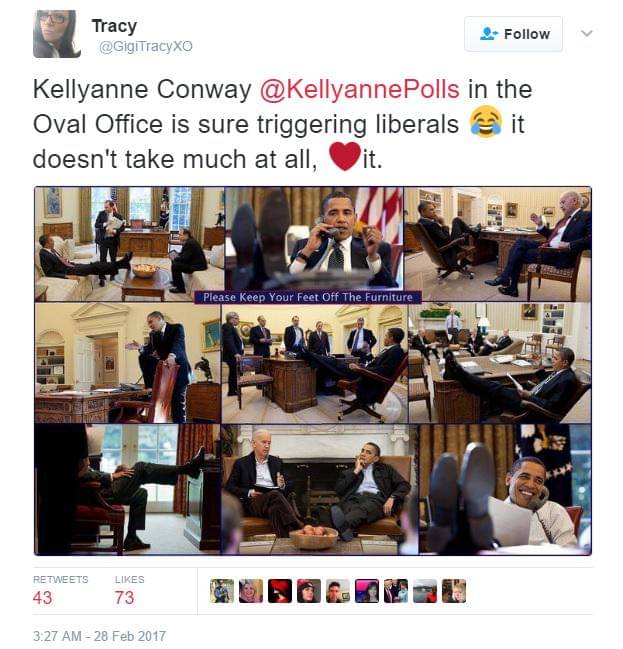Open the tweet options chevron menu
623x649 pixels.
[587, 33]
